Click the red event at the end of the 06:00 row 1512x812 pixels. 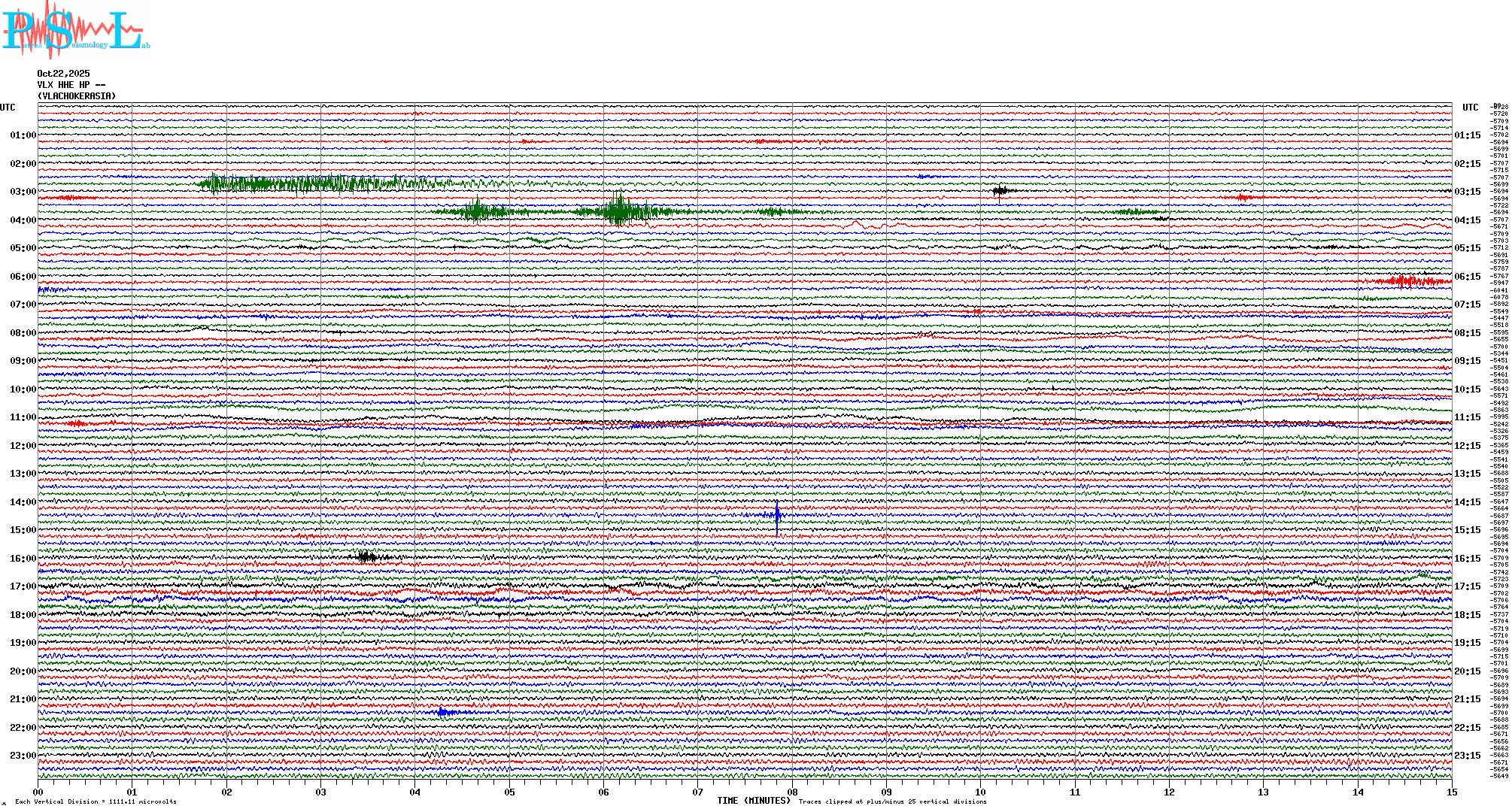(1404, 281)
